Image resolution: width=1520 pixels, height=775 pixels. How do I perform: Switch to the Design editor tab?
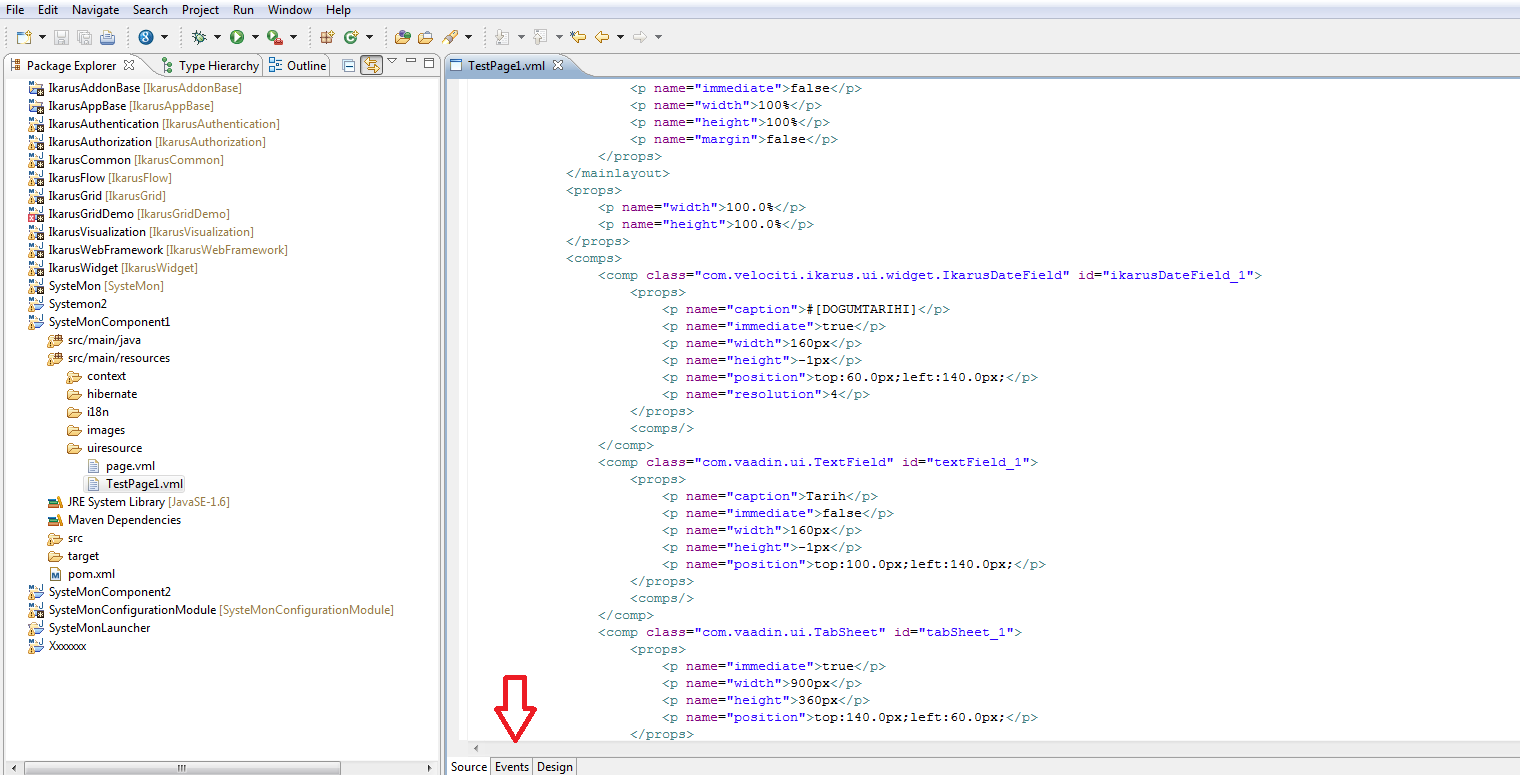point(555,767)
